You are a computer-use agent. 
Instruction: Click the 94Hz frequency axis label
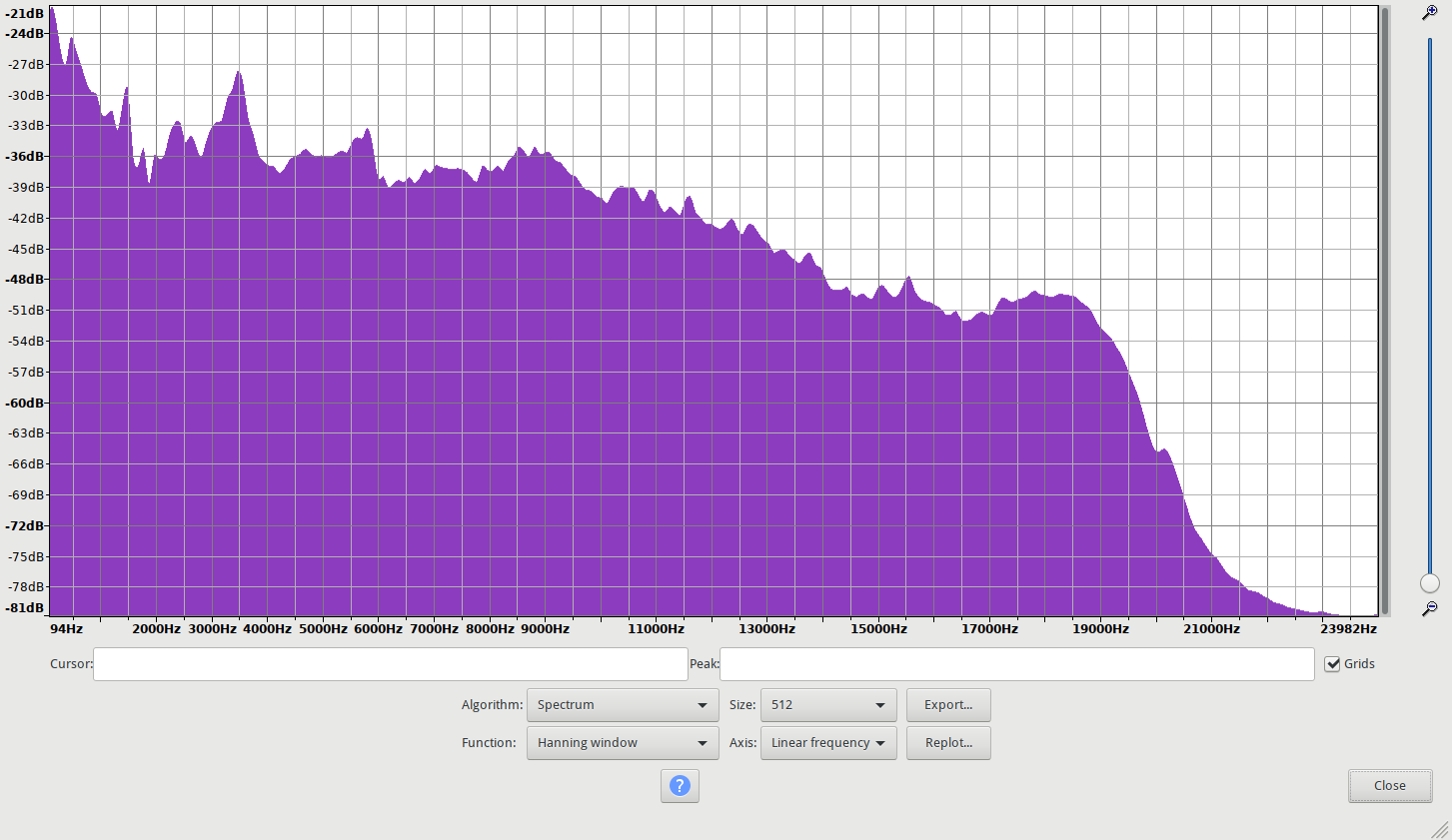point(67,629)
